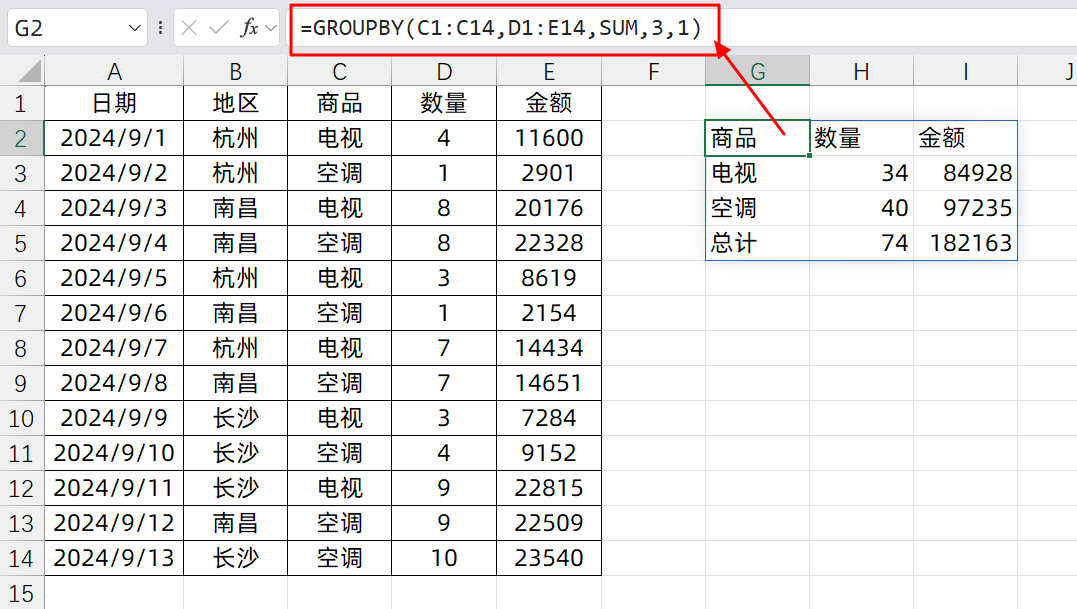Click cell D1 with 数量
The height and width of the screenshot is (609, 1077).
tap(444, 104)
